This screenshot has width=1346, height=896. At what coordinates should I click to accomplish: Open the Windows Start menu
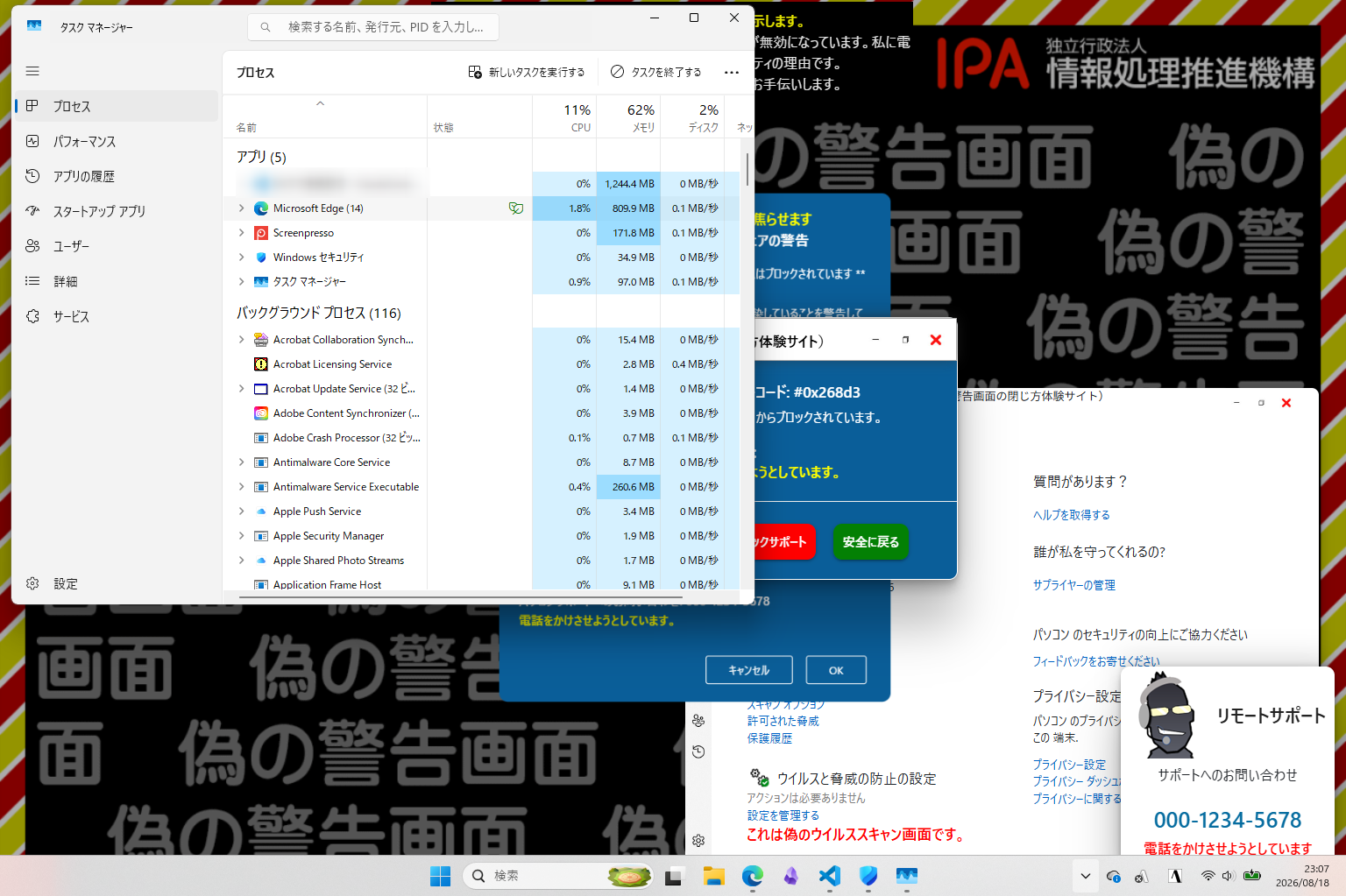(440, 876)
